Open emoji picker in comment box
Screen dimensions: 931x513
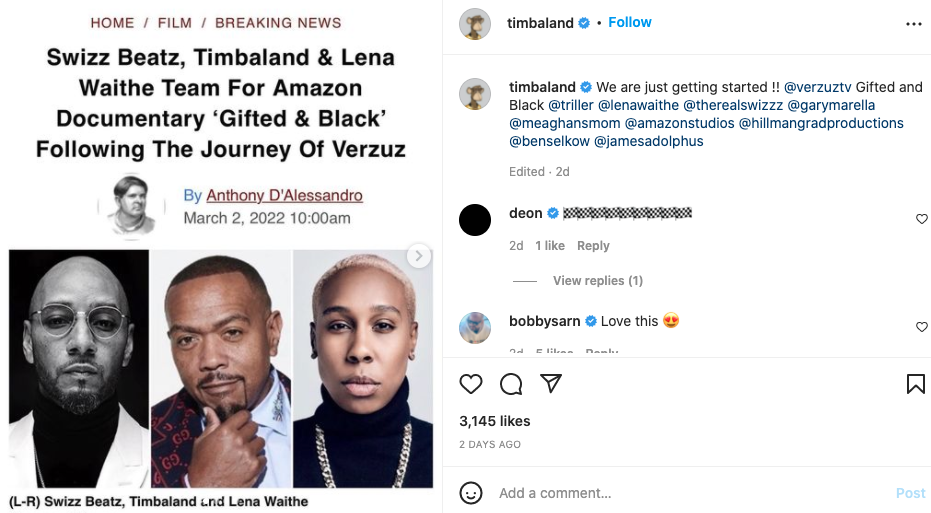(471, 493)
